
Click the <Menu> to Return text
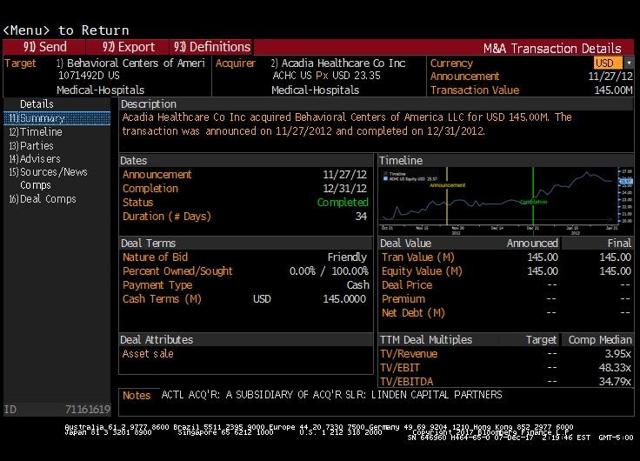[x=66, y=30]
